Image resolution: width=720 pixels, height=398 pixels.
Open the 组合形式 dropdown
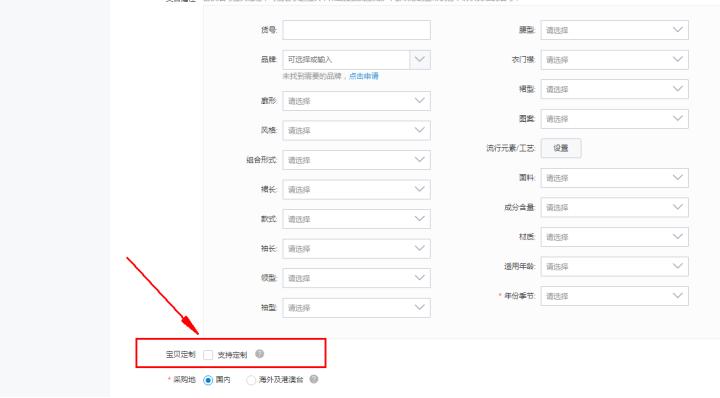[356, 160]
